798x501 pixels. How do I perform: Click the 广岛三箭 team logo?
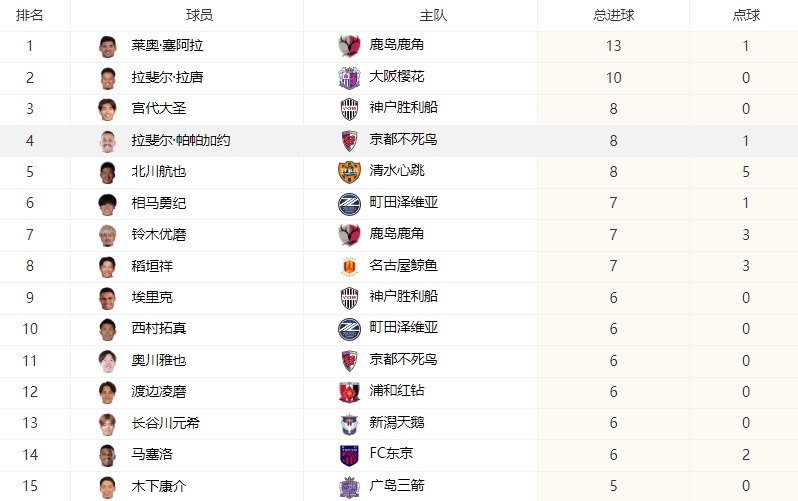349,486
